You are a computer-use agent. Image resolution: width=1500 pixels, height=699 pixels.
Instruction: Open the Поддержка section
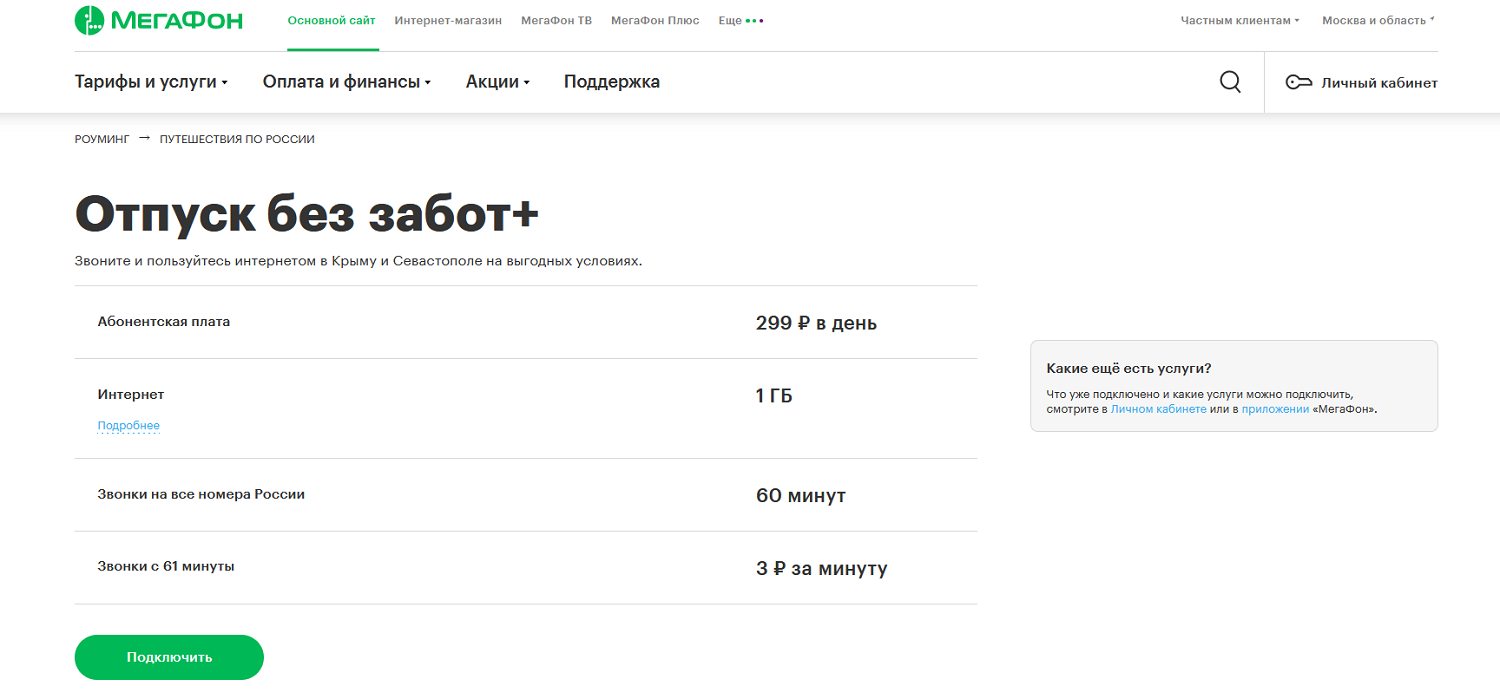click(x=611, y=81)
